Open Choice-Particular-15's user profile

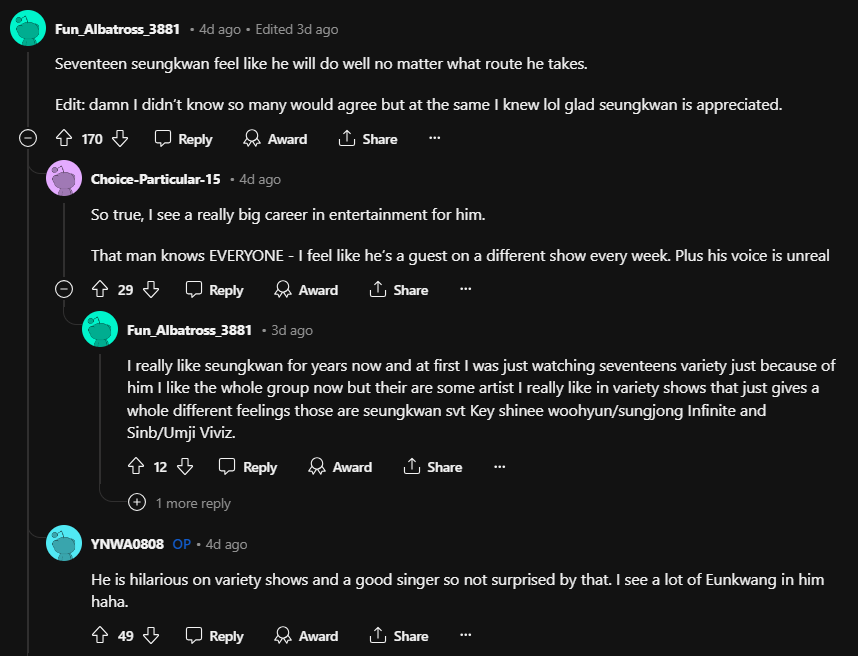155,179
